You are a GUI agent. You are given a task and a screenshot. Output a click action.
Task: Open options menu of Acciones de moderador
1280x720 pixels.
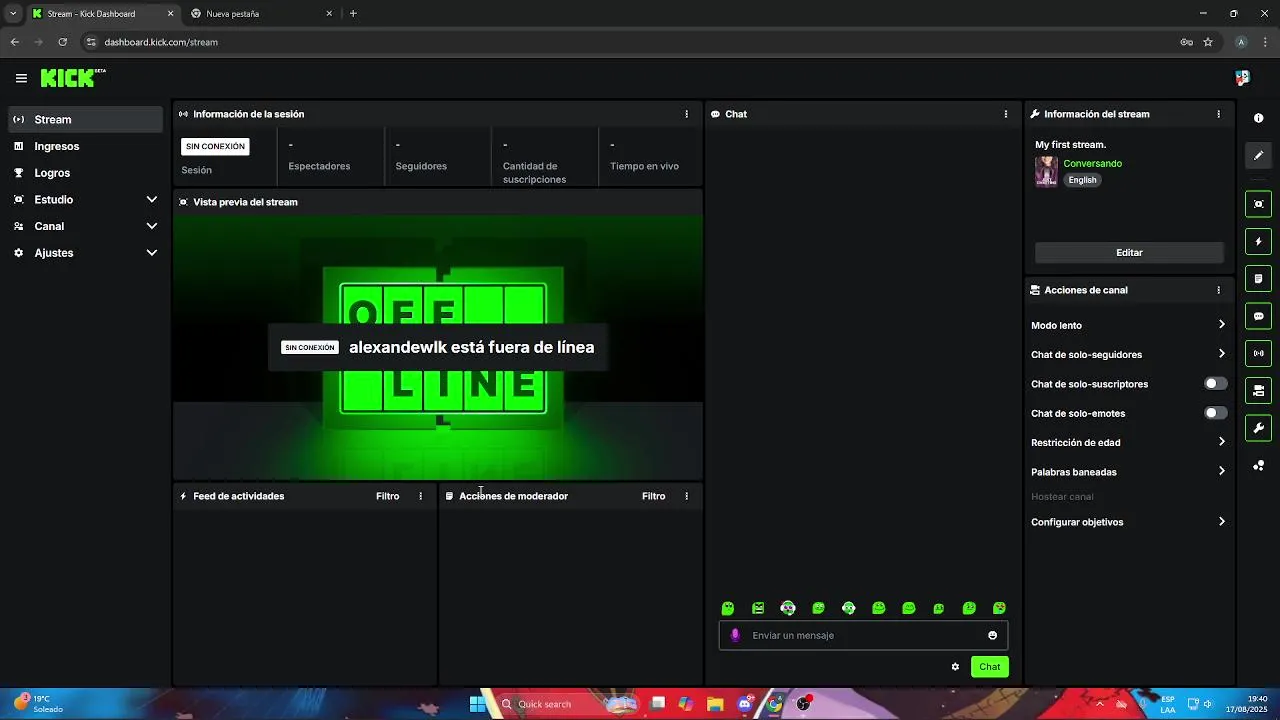686,496
